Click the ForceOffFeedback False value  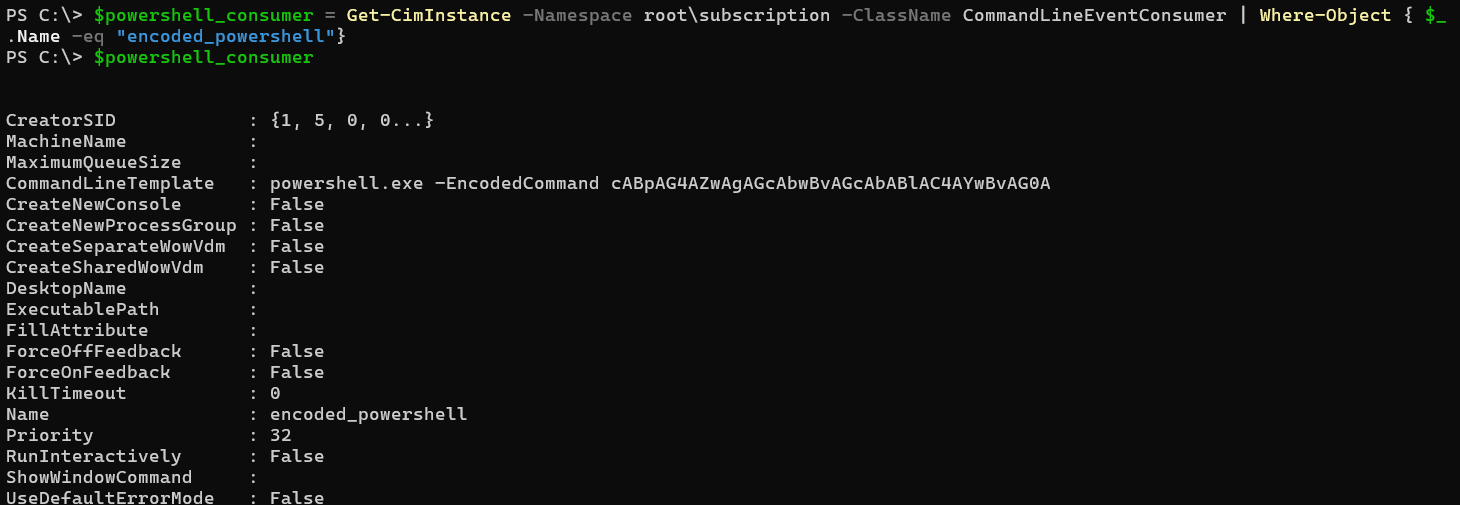(297, 351)
